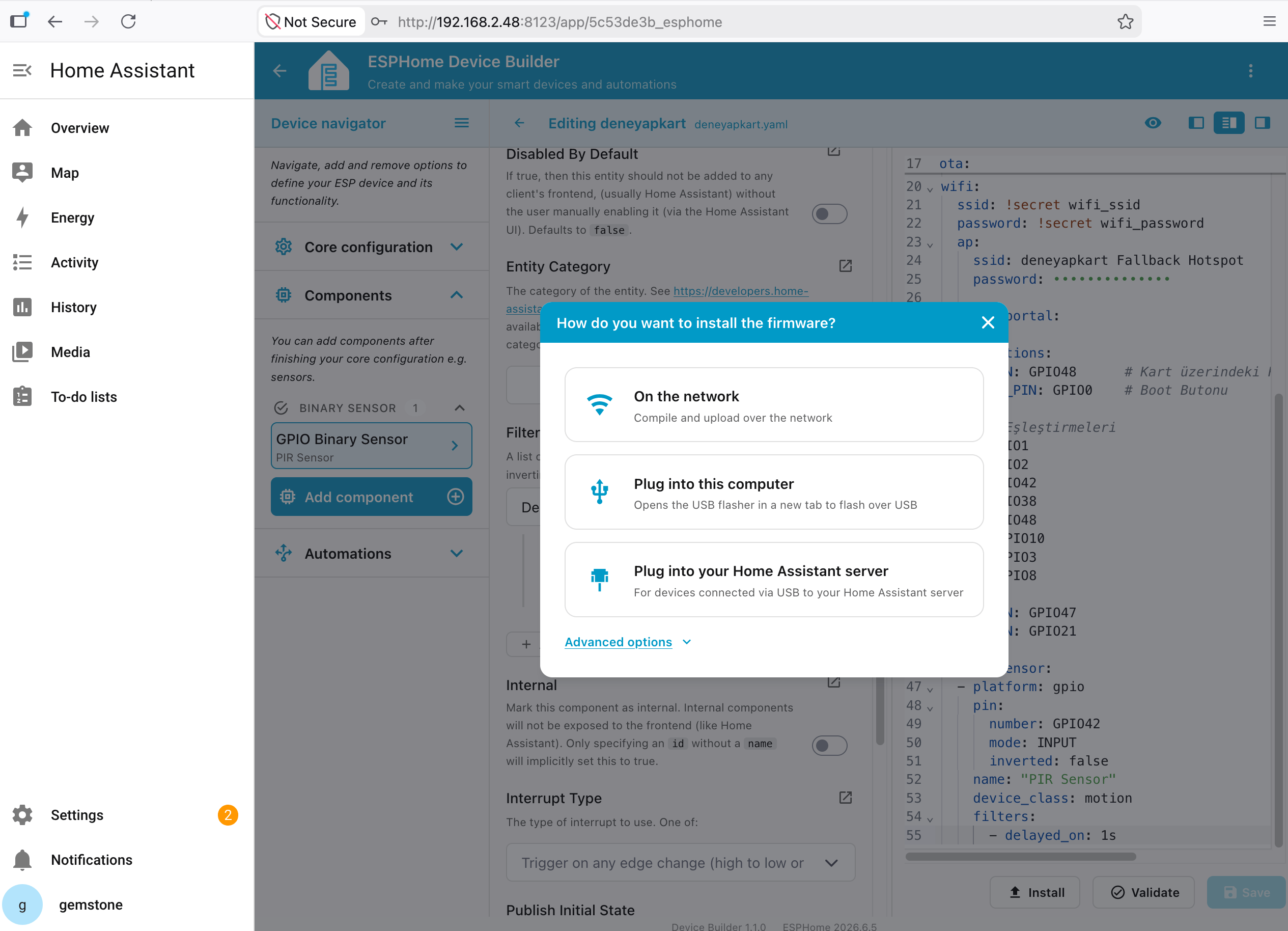The height and width of the screenshot is (931, 1288).
Task: Open Overview in sidebar
Action: pos(126,128)
